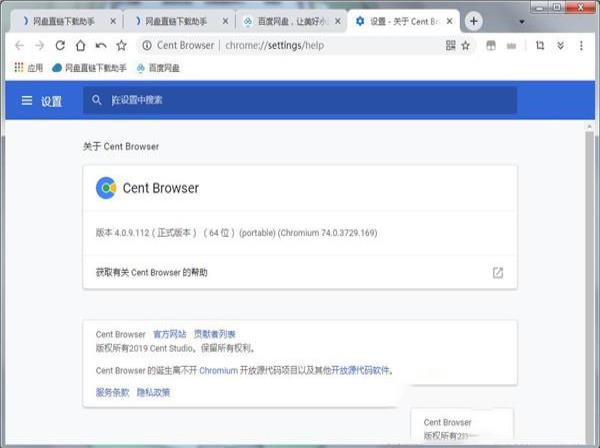The height and width of the screenshot is (448, 600).
Task: Open the browser three-dot main menu
Action: pyautogui.click(x=581, y=46)
